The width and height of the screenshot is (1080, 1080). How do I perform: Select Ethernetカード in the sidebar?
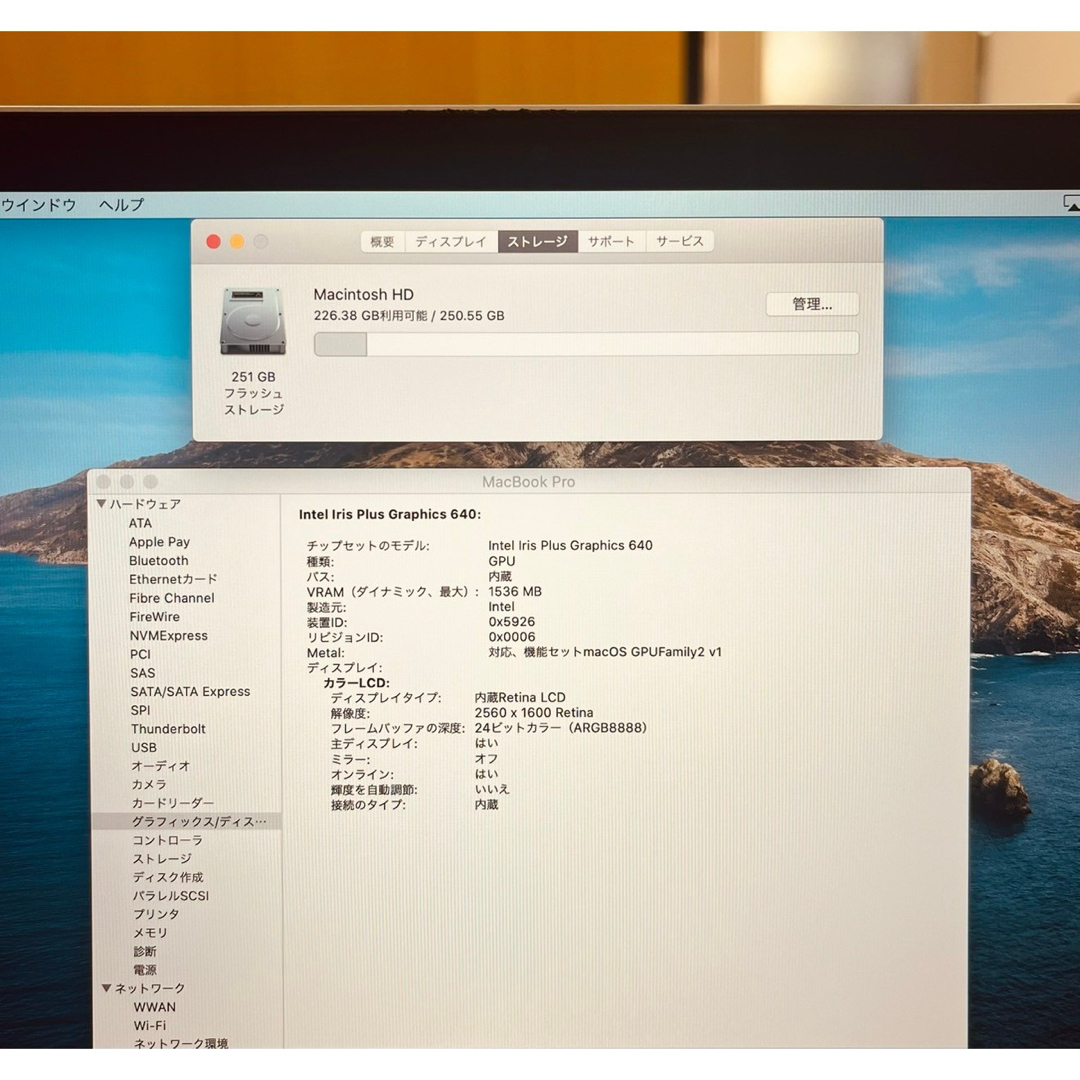(x=173, y=579)
